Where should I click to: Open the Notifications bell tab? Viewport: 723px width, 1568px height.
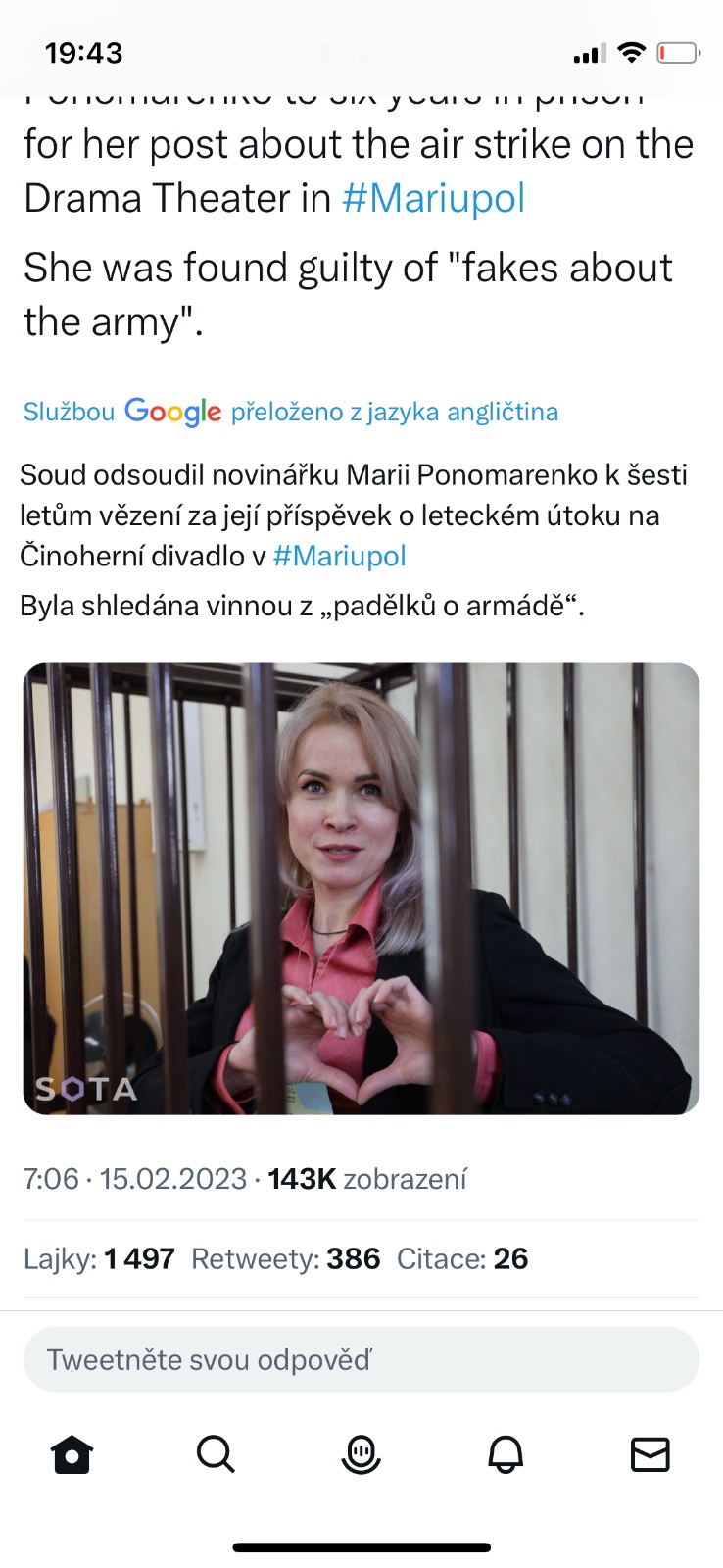506,1454
